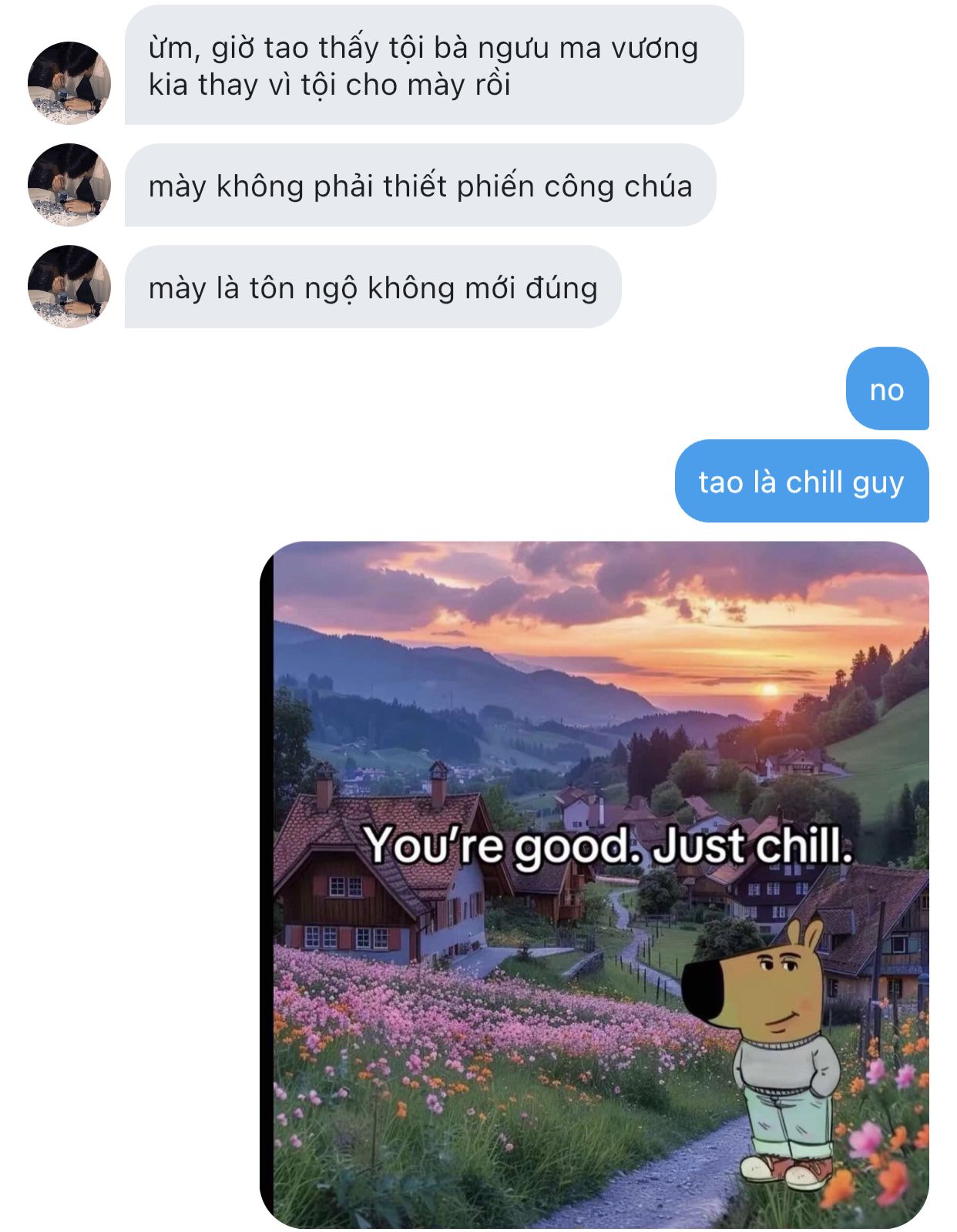The image size is (957, 1232).
Task: Tap avatar next to 'thiết phiến công chúa' message
Action: [69, 185]
